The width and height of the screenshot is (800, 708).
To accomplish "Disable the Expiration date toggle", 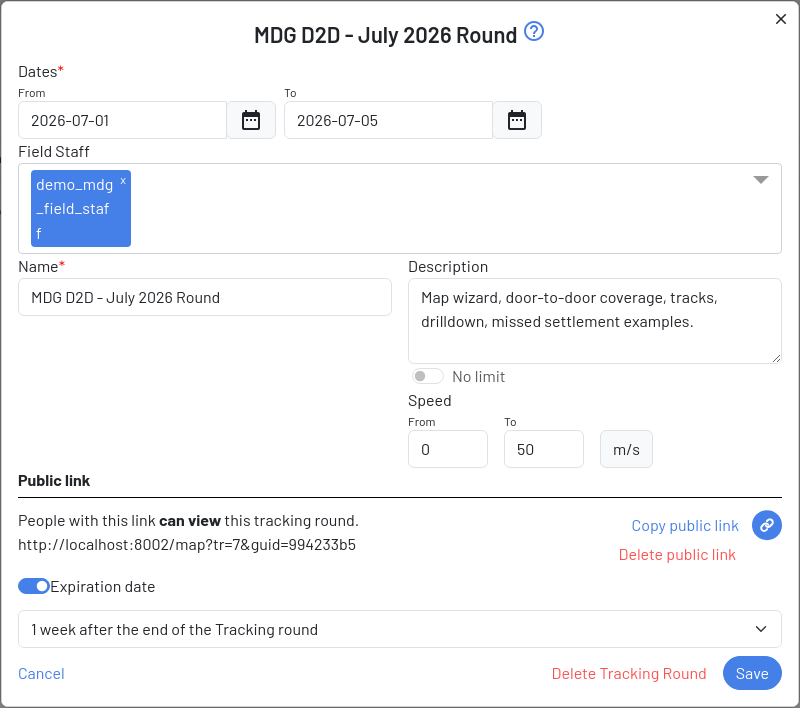I will (x=34, y=586).
